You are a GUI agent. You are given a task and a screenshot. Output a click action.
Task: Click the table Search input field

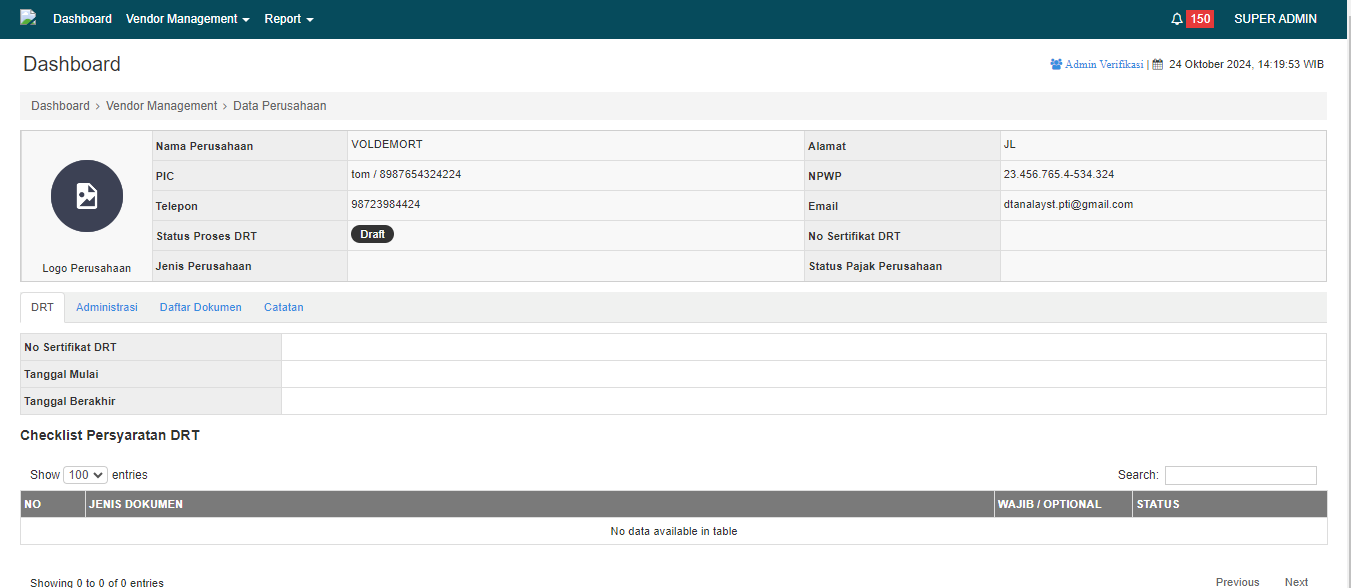click(1240, 475)
